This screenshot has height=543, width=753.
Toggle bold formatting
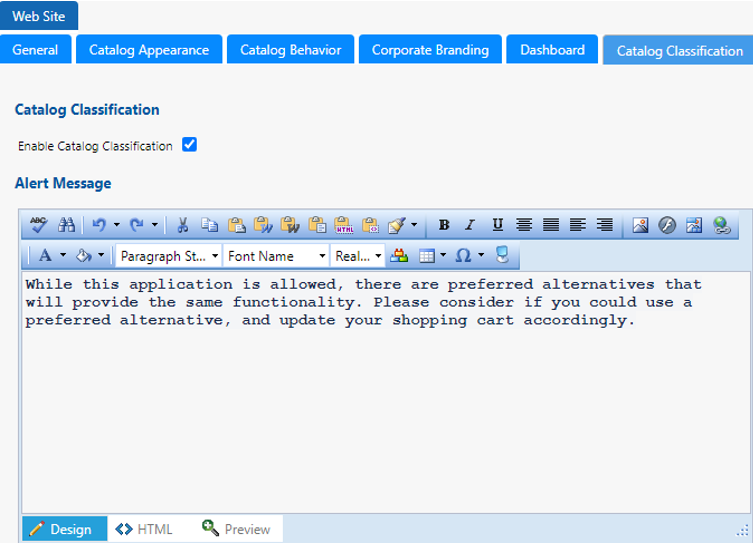pyautogui.click(x=444, y=225)
